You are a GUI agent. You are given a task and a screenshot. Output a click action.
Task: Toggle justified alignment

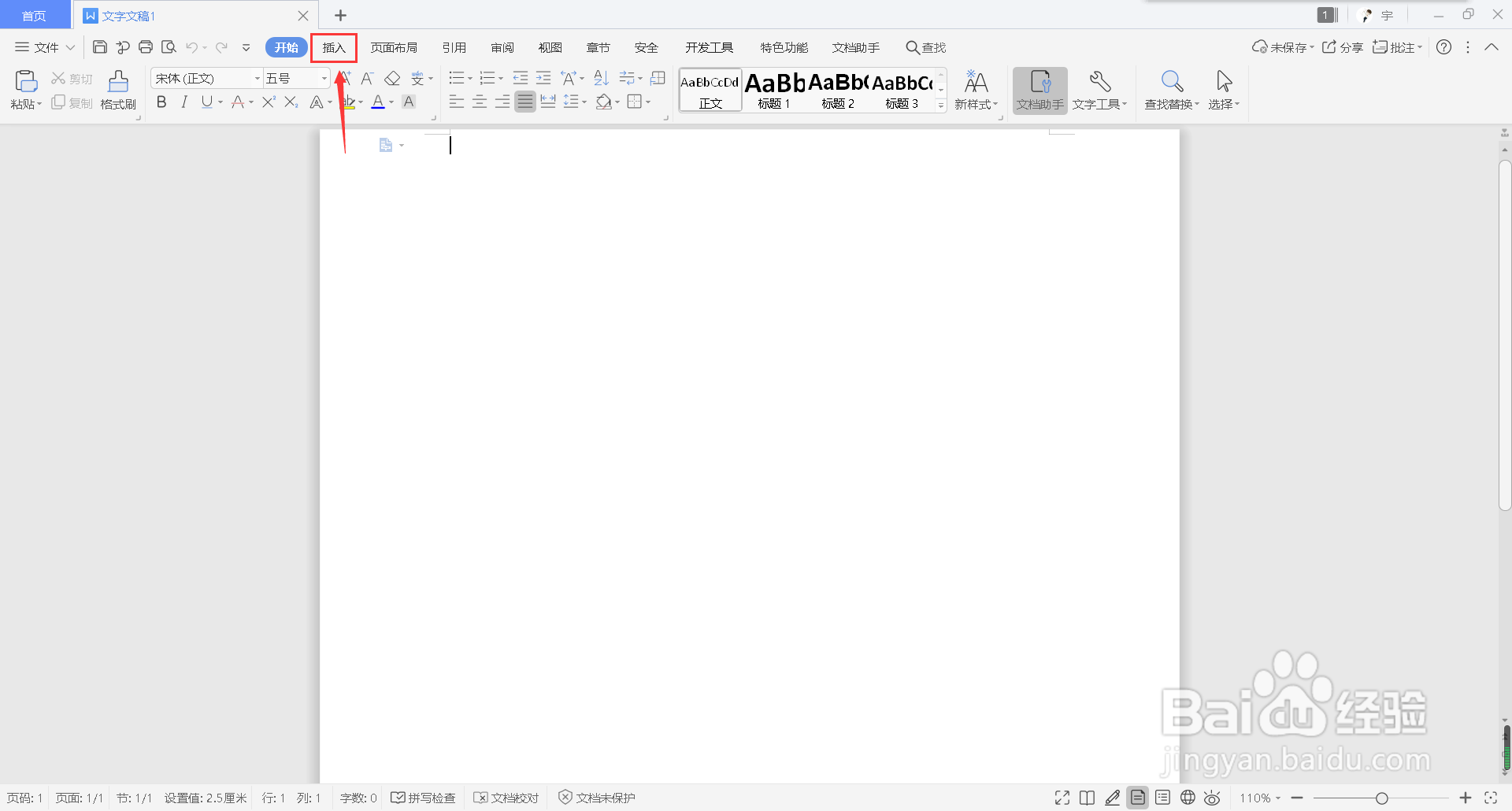click(x=525, y=102)
